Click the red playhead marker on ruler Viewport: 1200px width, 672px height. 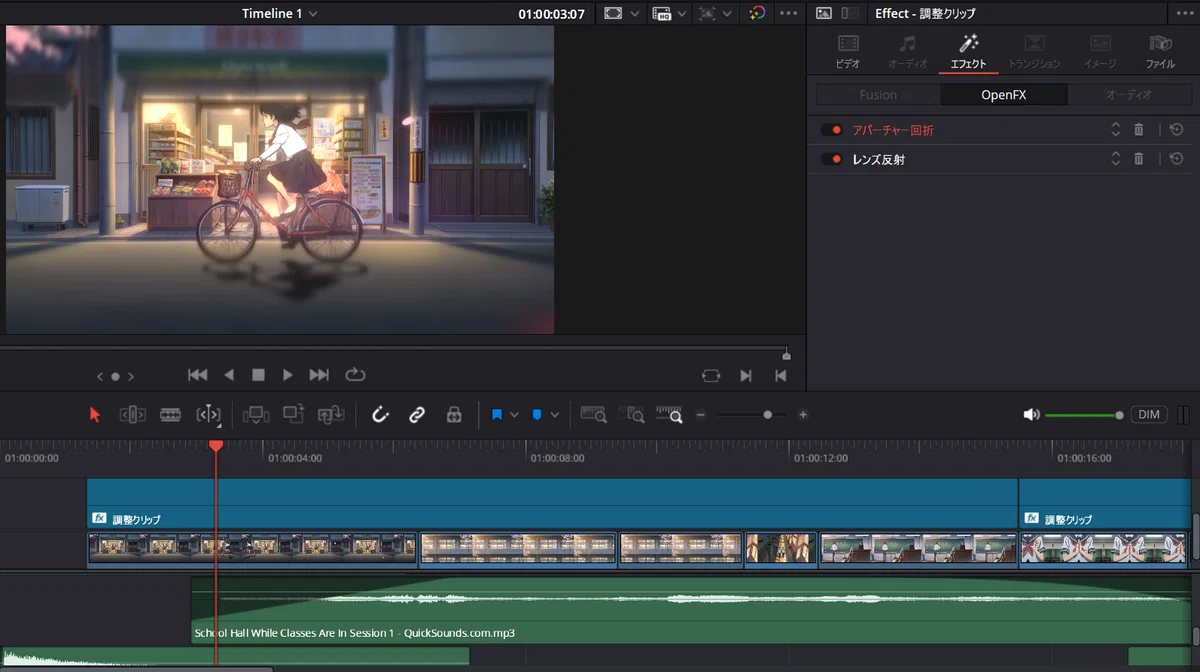point(216,445)
